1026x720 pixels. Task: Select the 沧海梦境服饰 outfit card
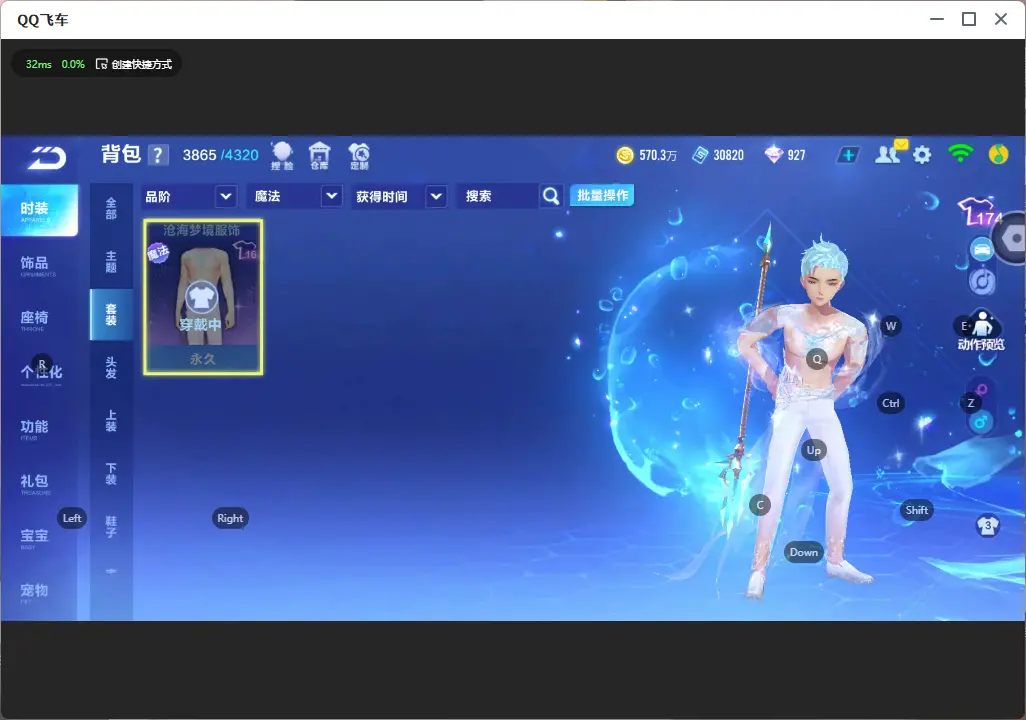coord(203,297)
